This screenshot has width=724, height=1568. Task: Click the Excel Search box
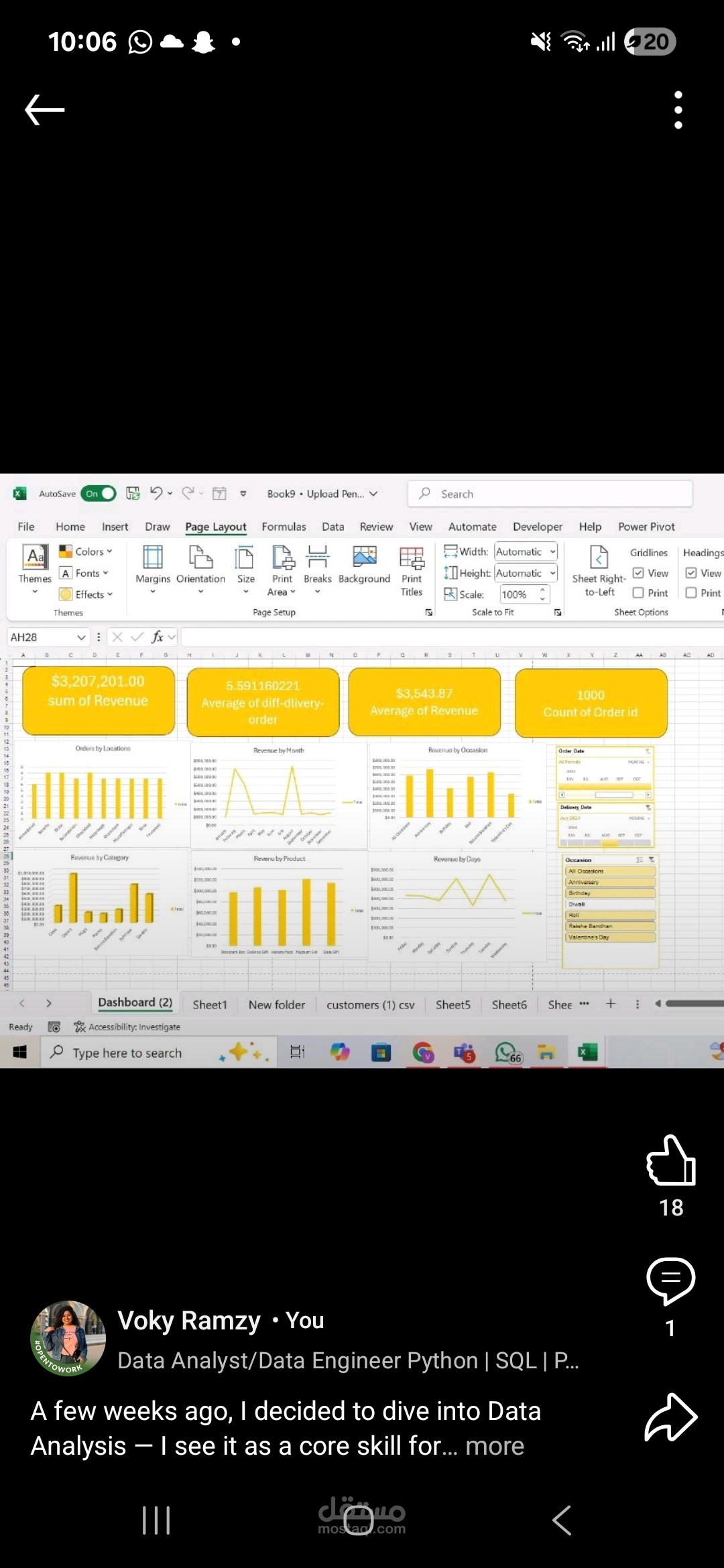tap(550, 494)
